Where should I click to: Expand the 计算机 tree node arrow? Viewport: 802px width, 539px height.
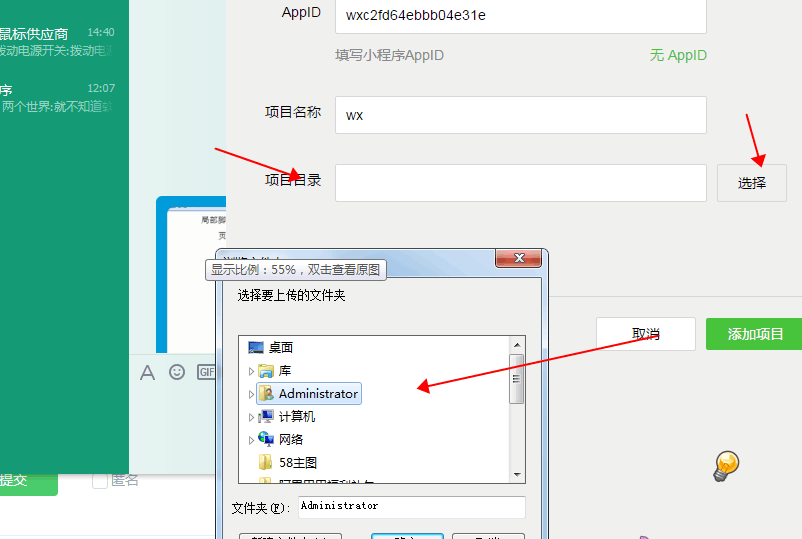point(251,417)
